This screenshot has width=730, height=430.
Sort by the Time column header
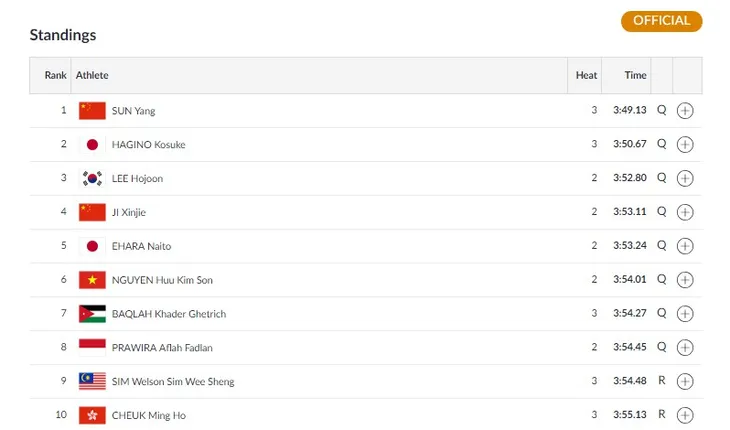(x=635, y=75)
